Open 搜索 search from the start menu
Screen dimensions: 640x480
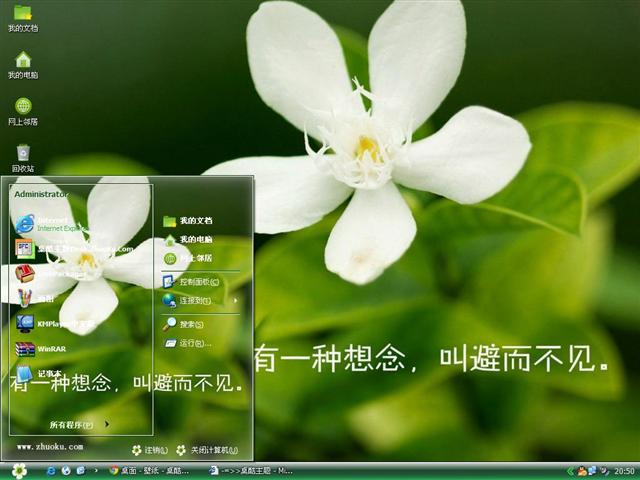pos(183,324)
